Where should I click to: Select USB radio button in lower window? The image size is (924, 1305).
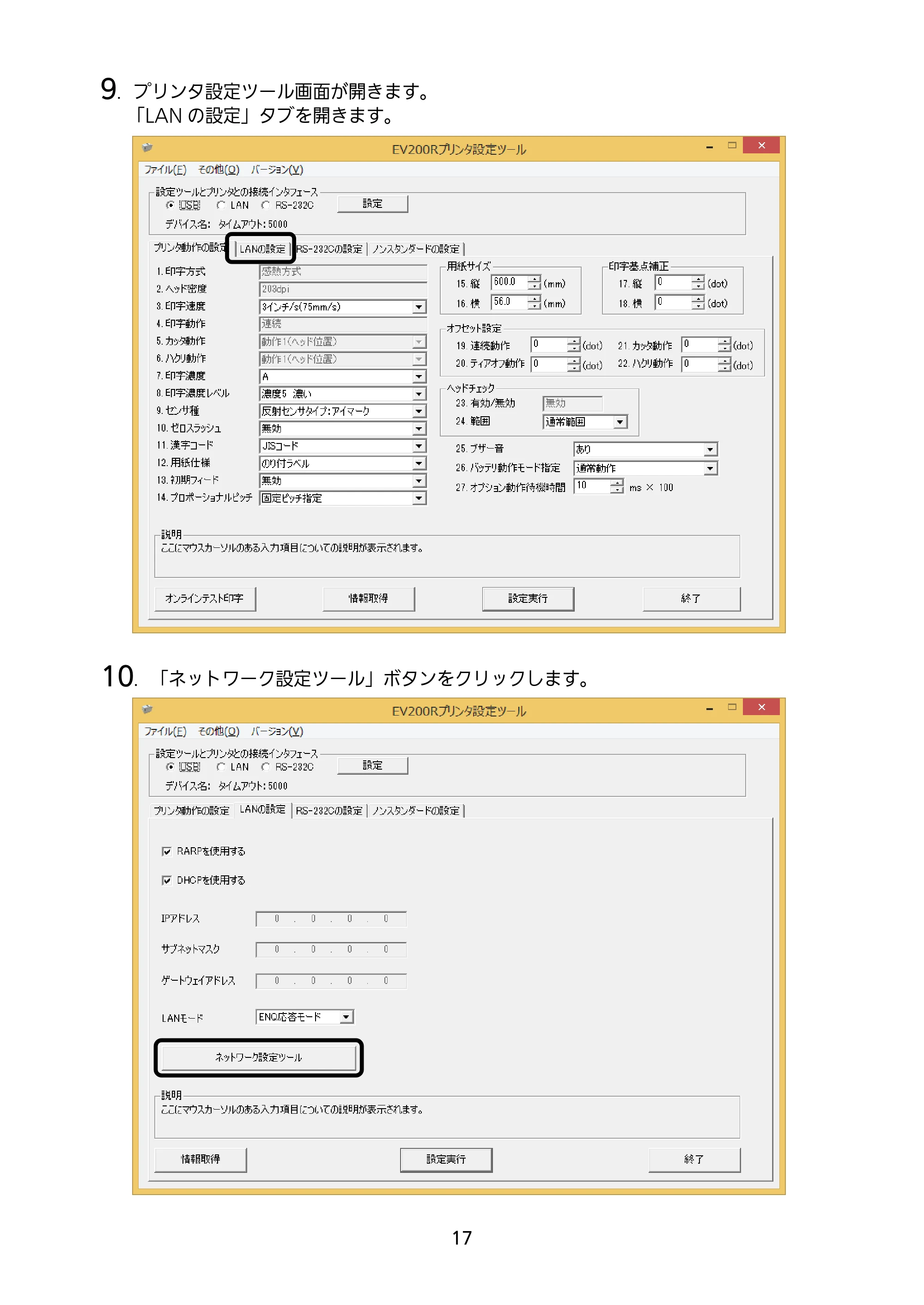coord(170,767)
